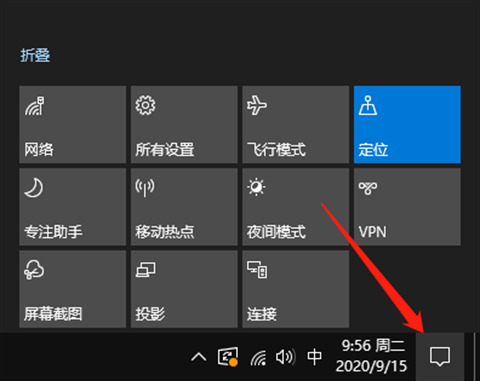Open the 投影 project tile
480x381 pixels.
[184, 289]
